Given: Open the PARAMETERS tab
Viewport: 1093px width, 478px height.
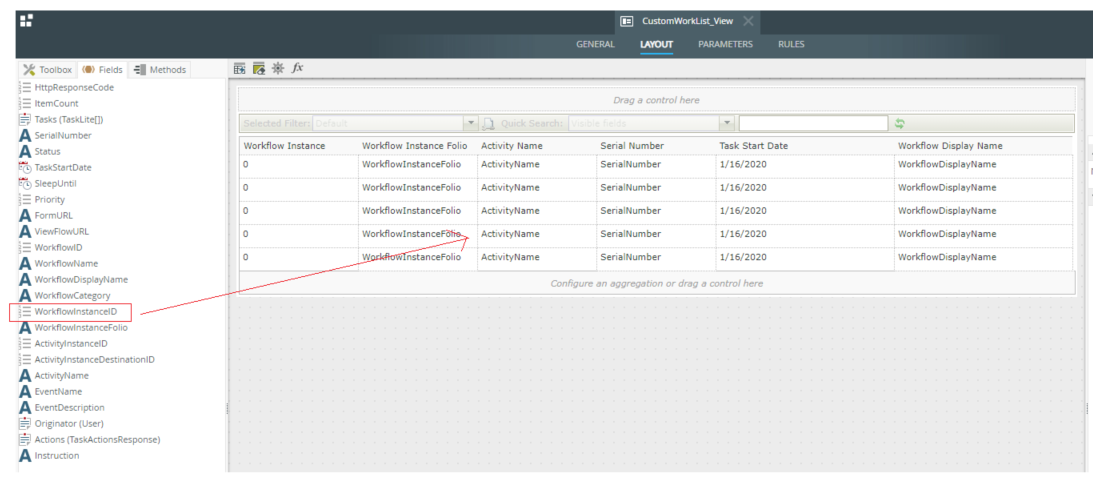Looking at the screenshot, I should coord(725,44).
